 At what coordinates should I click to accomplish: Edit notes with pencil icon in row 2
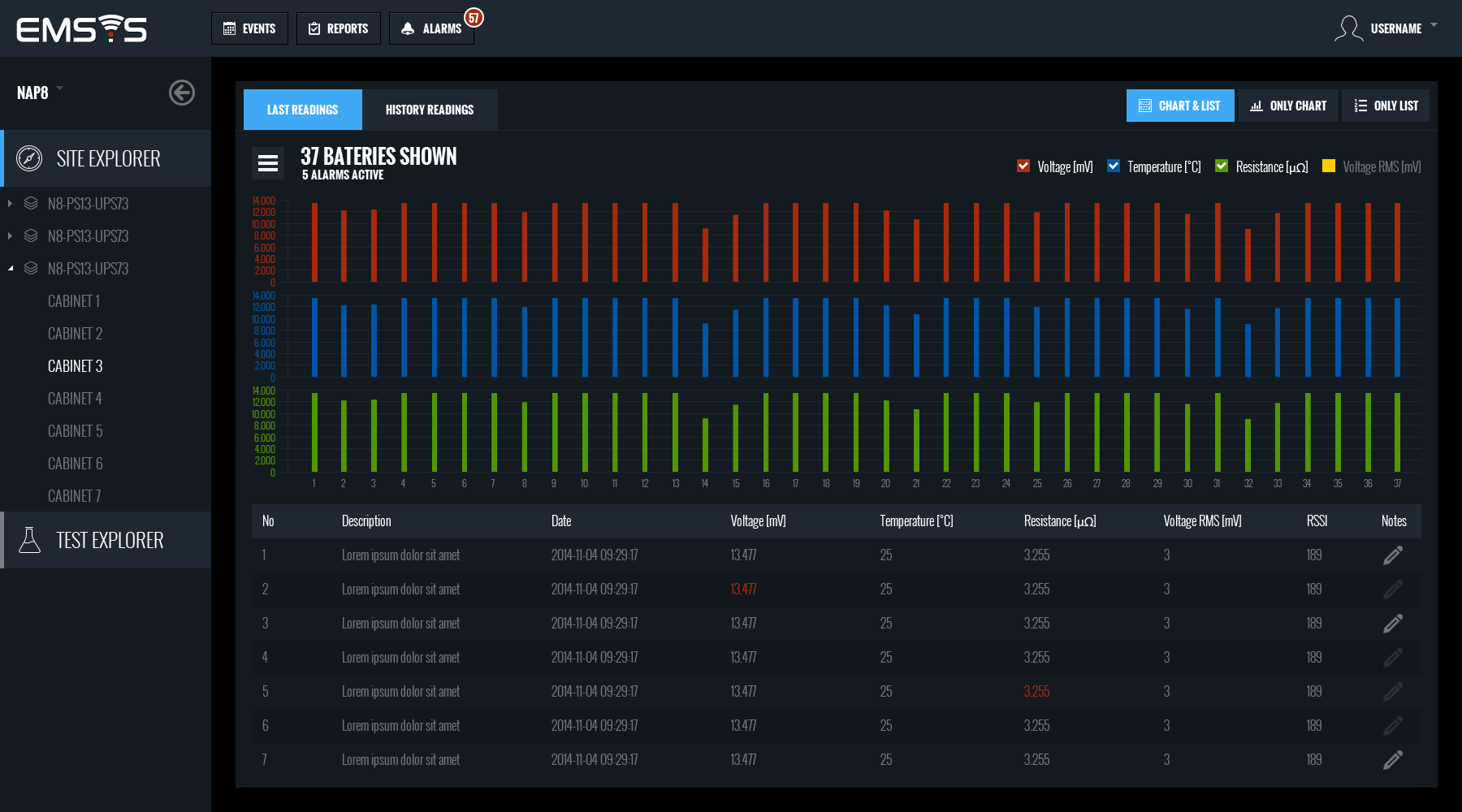1393,590
